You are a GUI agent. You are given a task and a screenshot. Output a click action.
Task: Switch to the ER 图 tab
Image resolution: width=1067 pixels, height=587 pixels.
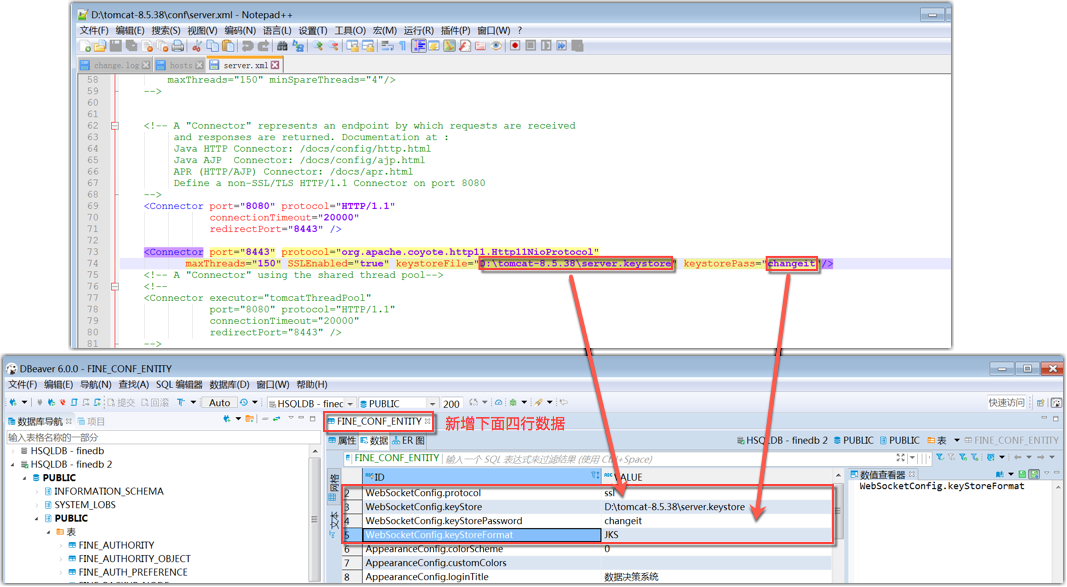408,440
